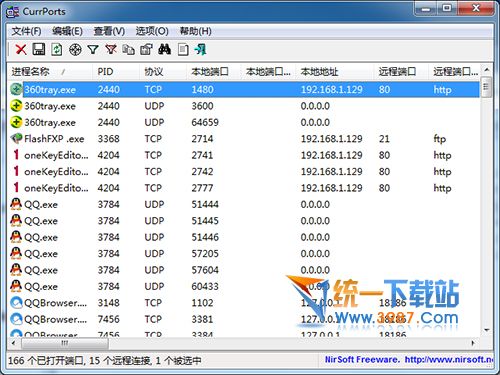500x375 pixels.
Task: Click the horizontal scrollbar thumb
Action: [x=65, y=343]
